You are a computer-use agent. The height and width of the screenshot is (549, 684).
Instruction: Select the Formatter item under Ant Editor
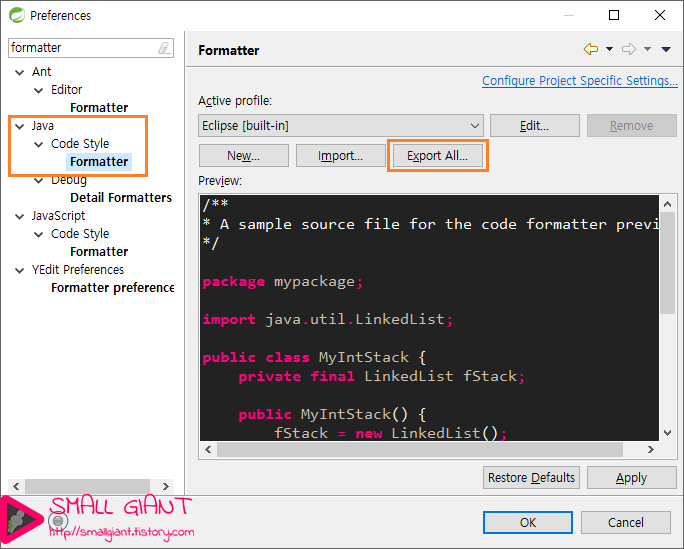(x=99, y=108)
